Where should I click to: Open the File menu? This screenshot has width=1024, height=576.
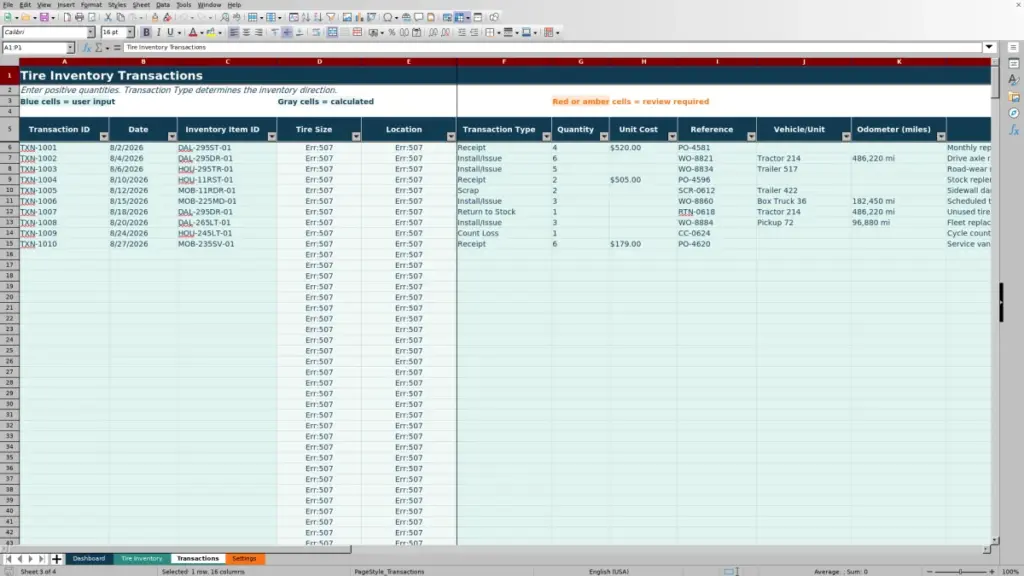tap(8, 5)
